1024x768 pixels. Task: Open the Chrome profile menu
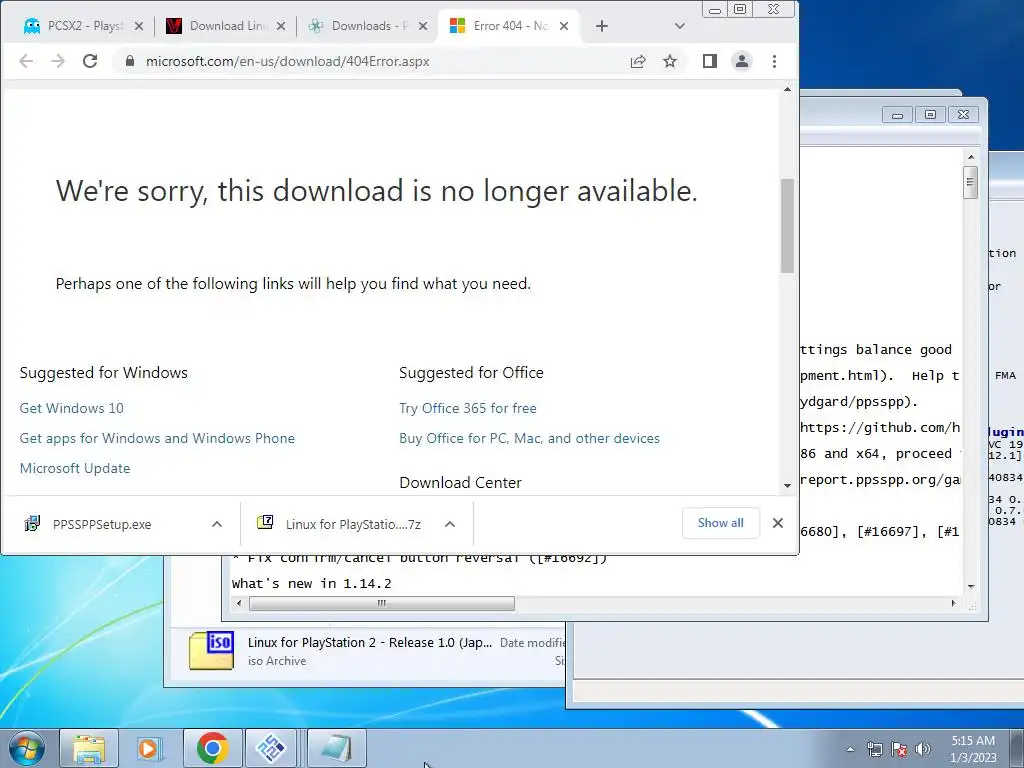click(742, 61)
